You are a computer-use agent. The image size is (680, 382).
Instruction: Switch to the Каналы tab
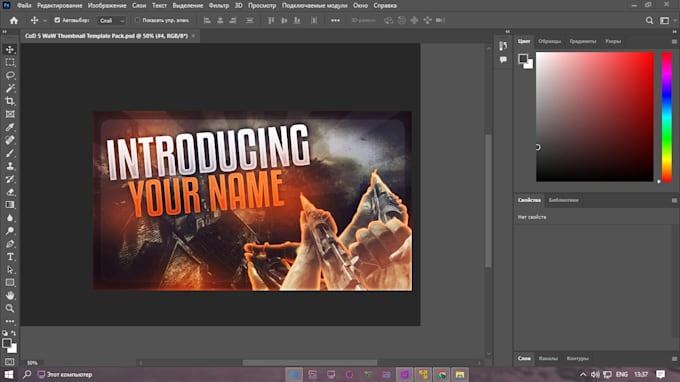pos(548,359)
